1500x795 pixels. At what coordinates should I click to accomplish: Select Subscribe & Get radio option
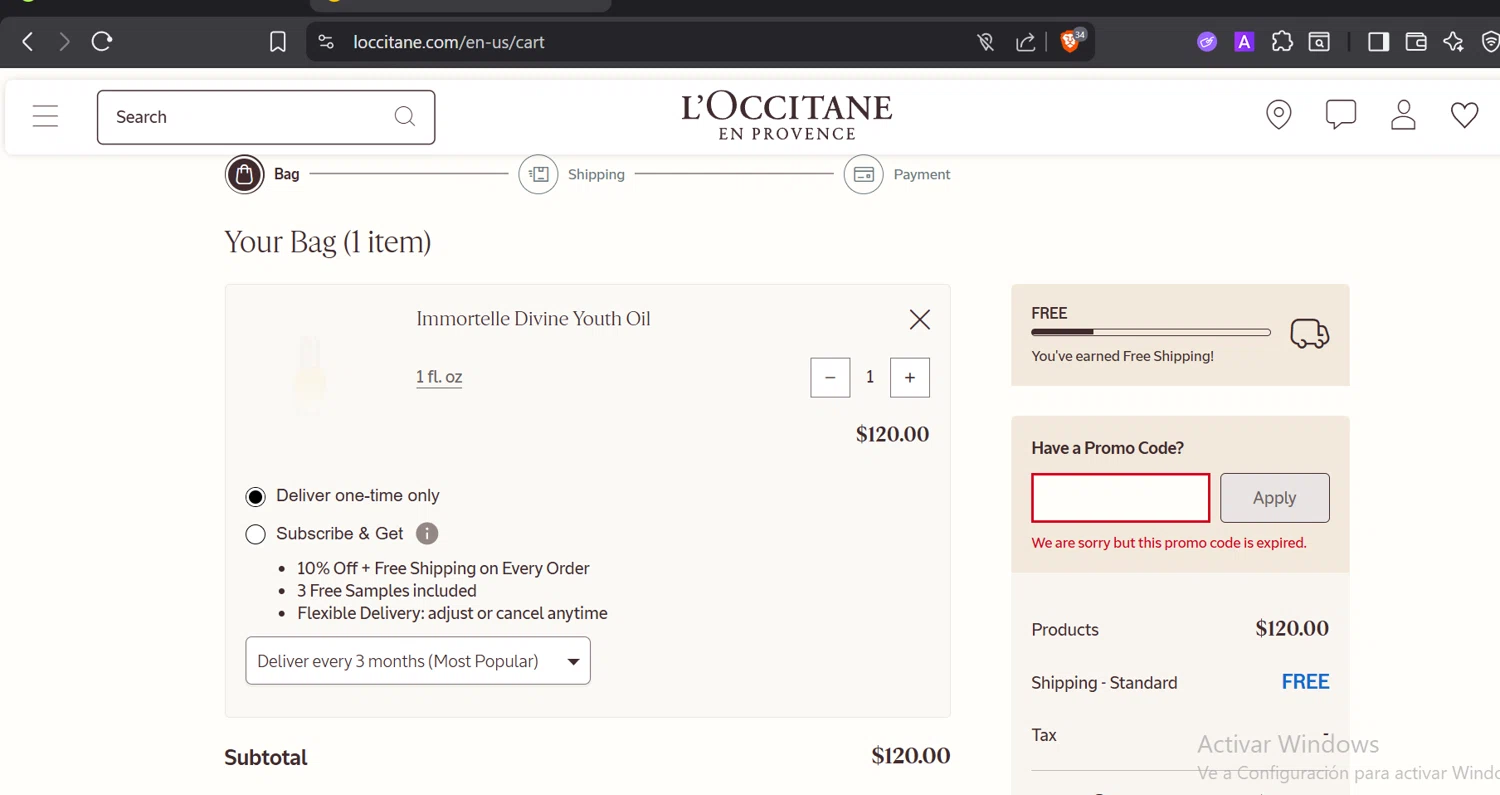(256, 534)
